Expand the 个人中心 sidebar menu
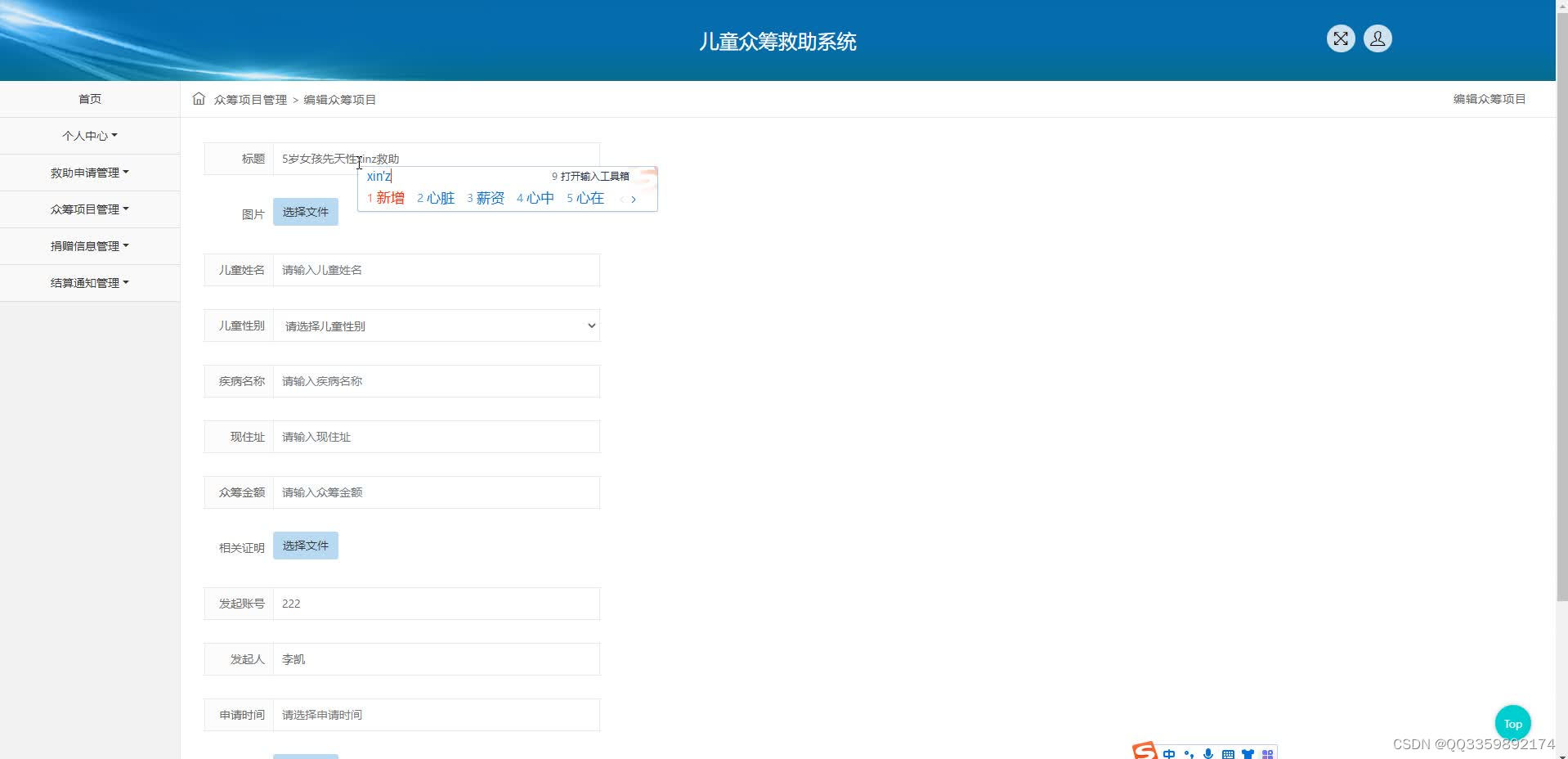 click(x=90, y=136)
